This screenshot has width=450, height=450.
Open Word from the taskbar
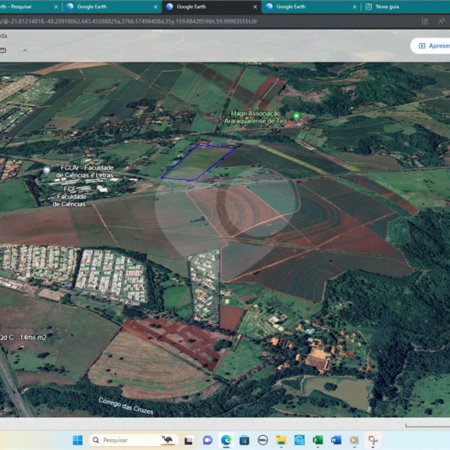pos(336,440)
